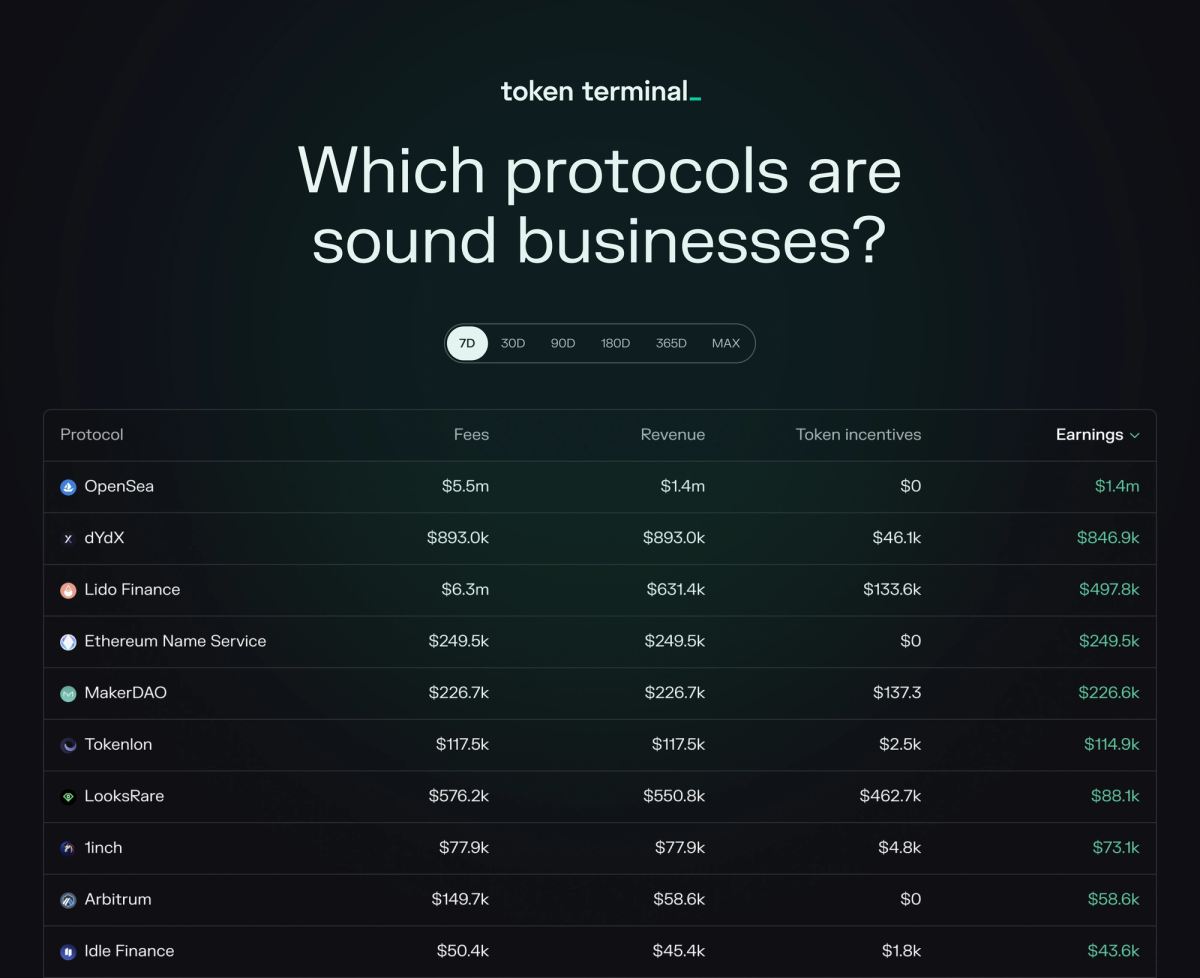The image size is (1200, 978).
Task: Sort by the Fees column header
Action: (x=471, y=435)
